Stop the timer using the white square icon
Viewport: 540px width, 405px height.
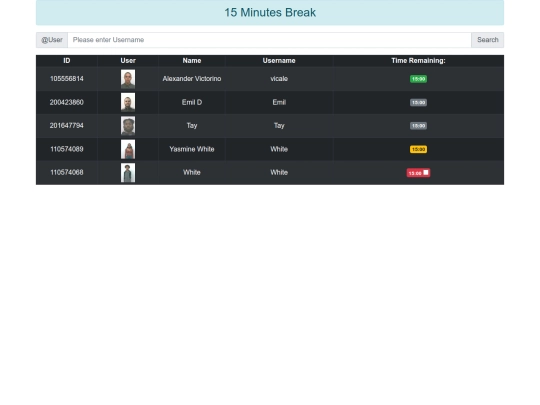click(426, 173)
